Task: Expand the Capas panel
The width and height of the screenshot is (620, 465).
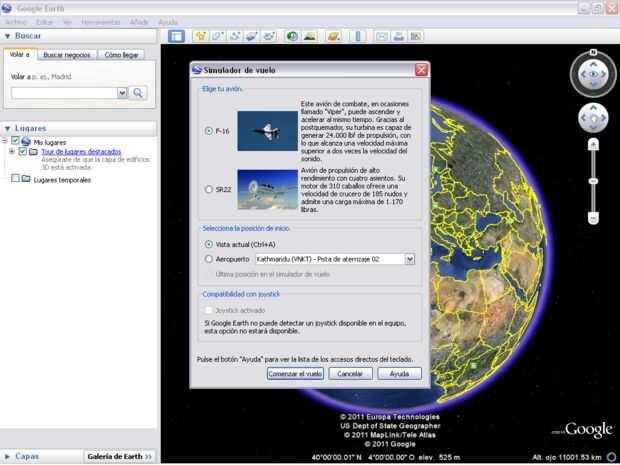Action: pyautogui.click(x=7, y=457)
